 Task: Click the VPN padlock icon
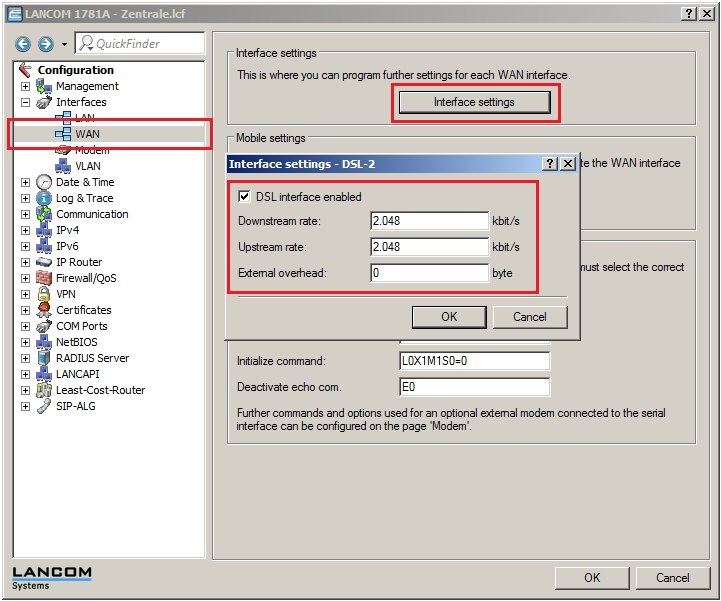pos(44,294)
